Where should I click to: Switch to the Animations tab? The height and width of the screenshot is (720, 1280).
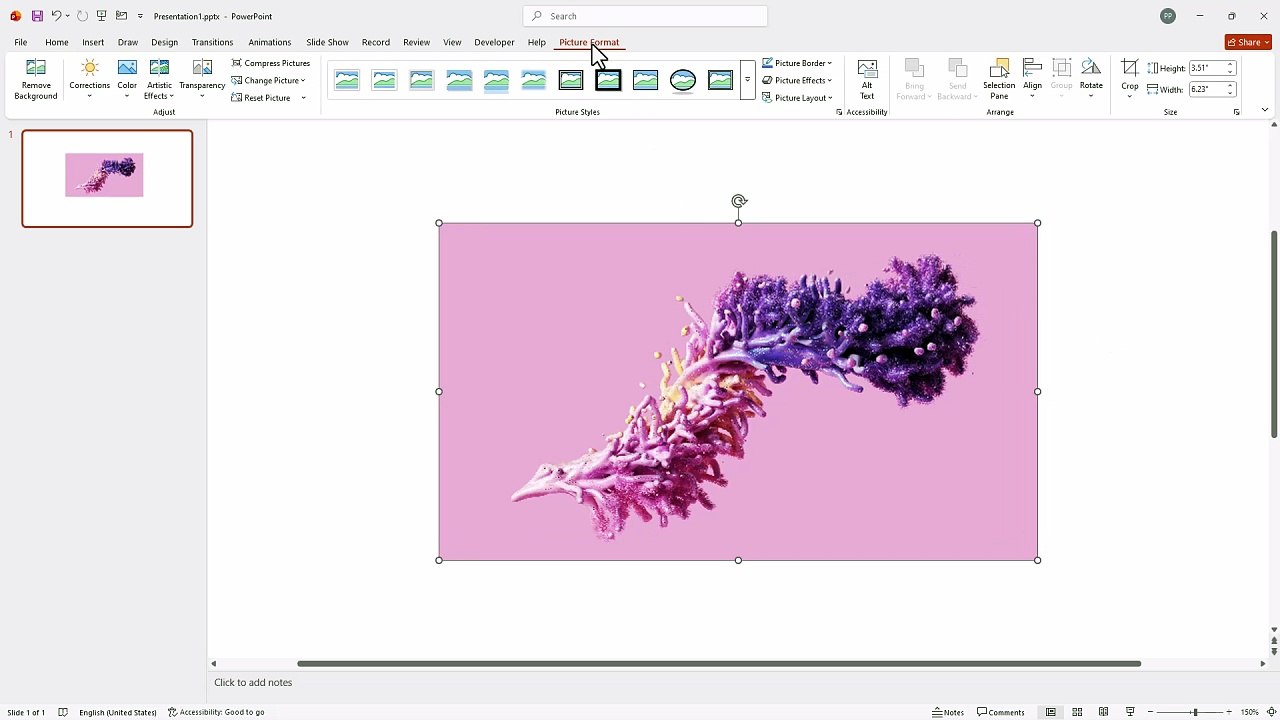pyautogui.click(x=269, y=42)
